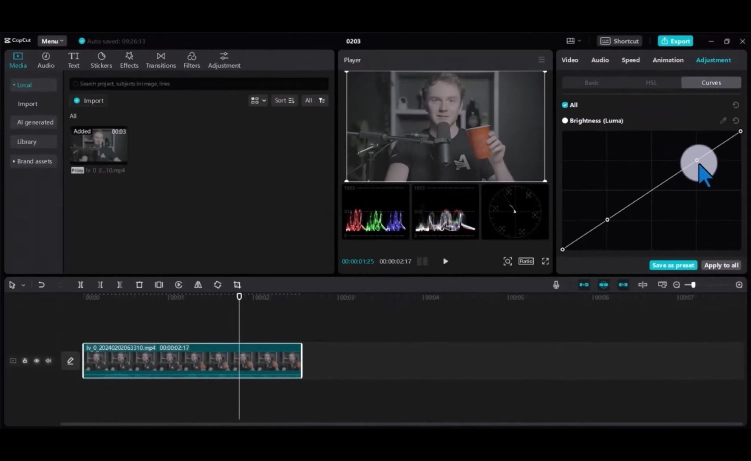Open the selection tool dropdown arrow
The height and width of the screenshot is (461, 751).
click(x=23, y=285)
